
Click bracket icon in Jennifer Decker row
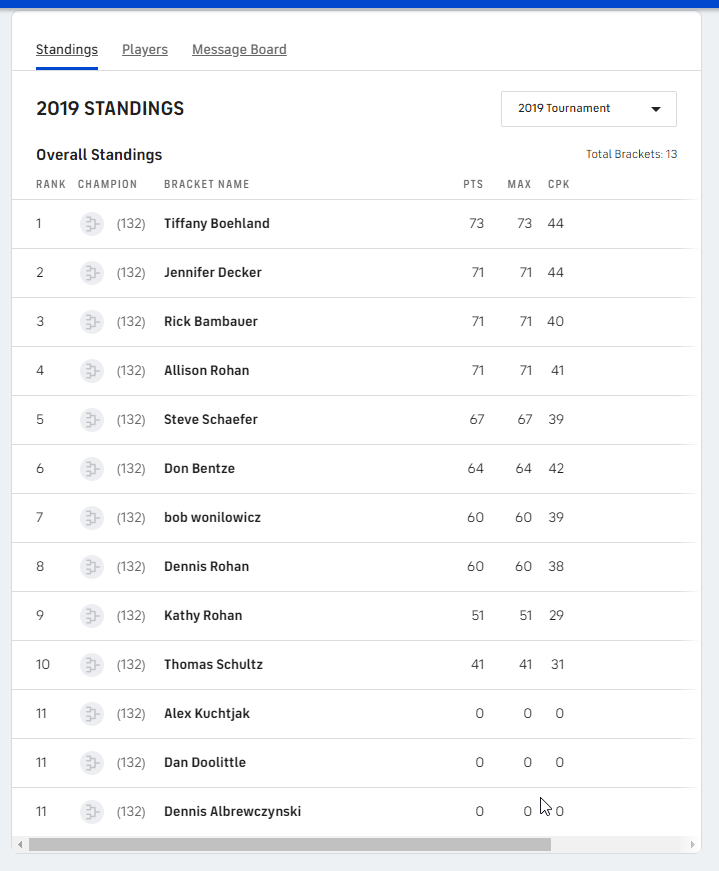92,273
